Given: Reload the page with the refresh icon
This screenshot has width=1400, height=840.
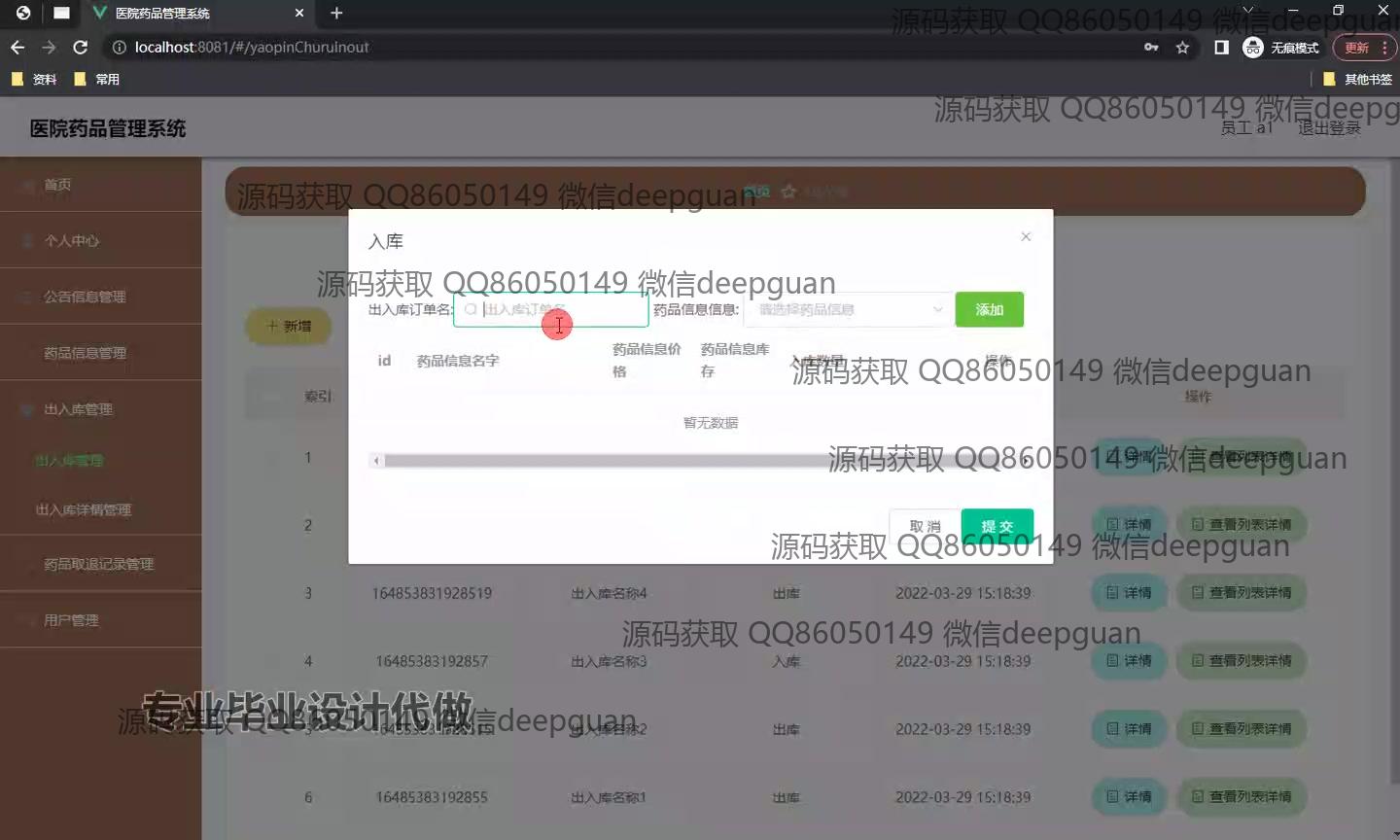Looking at the screenshot, I should 81,47.
